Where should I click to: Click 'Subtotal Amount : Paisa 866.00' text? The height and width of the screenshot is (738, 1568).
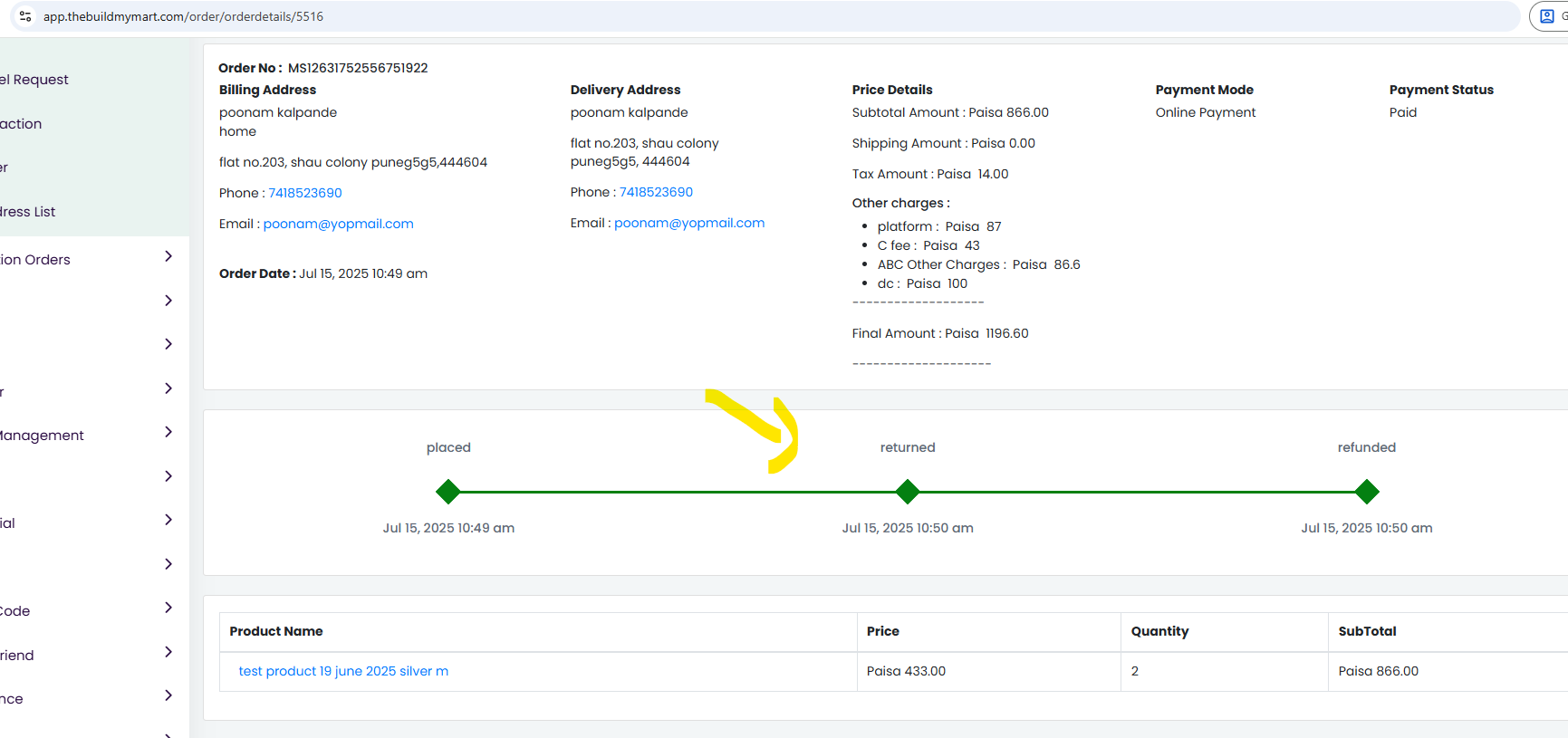[x=950, y=112]
